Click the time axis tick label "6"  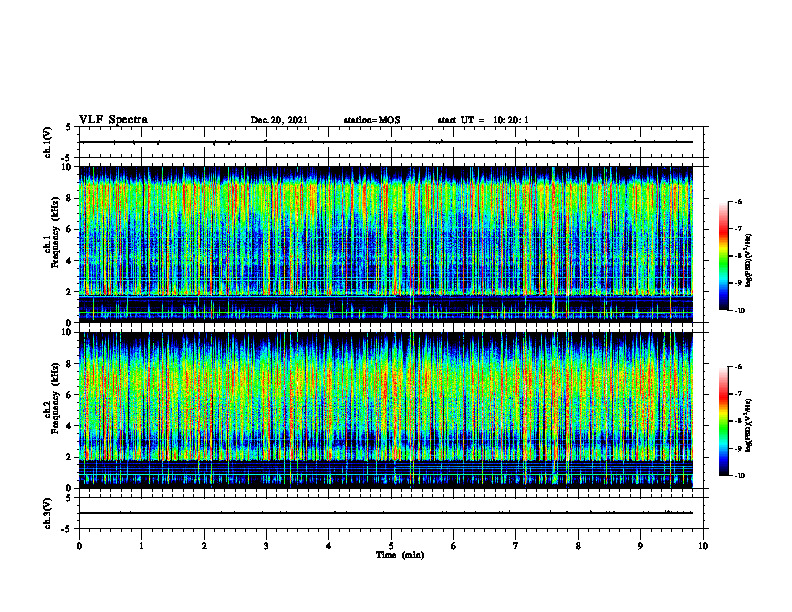(454, 546)
